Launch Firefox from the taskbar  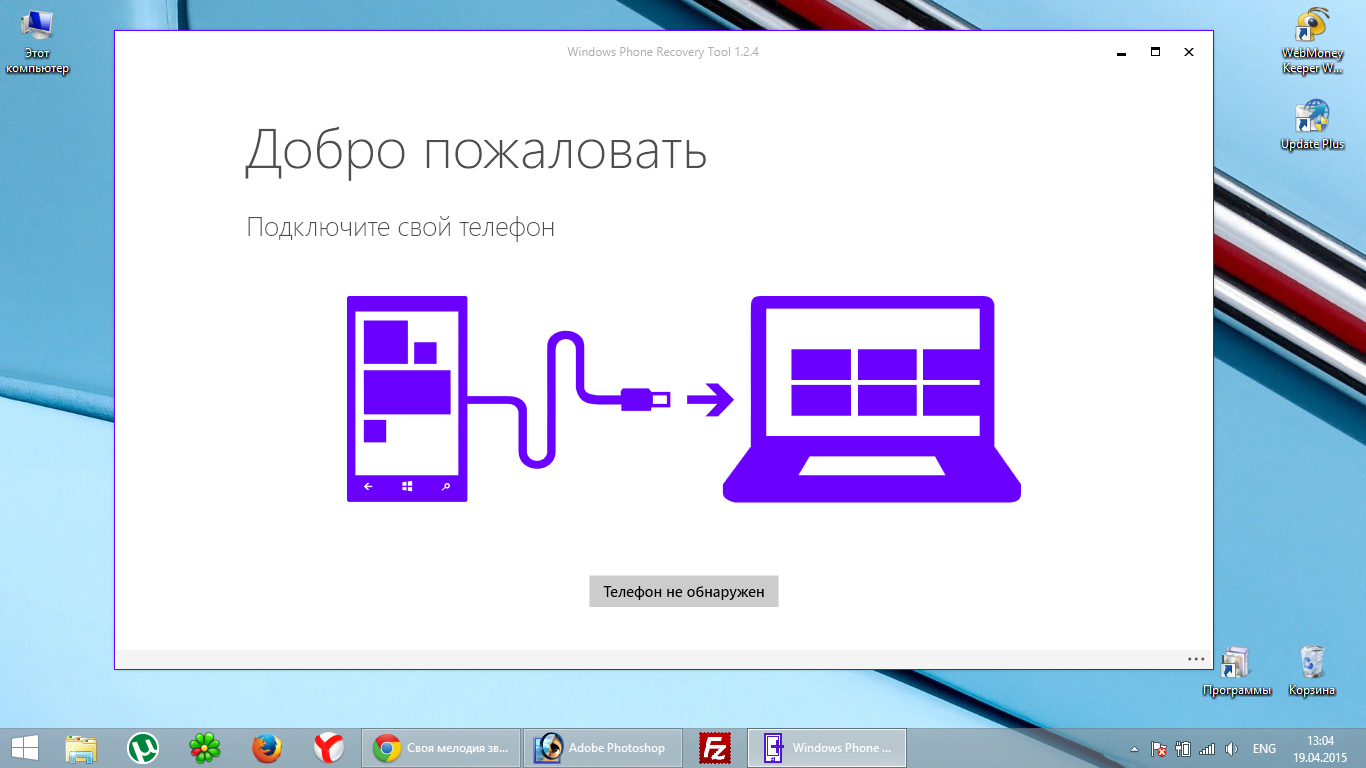(x=267, y=747)
